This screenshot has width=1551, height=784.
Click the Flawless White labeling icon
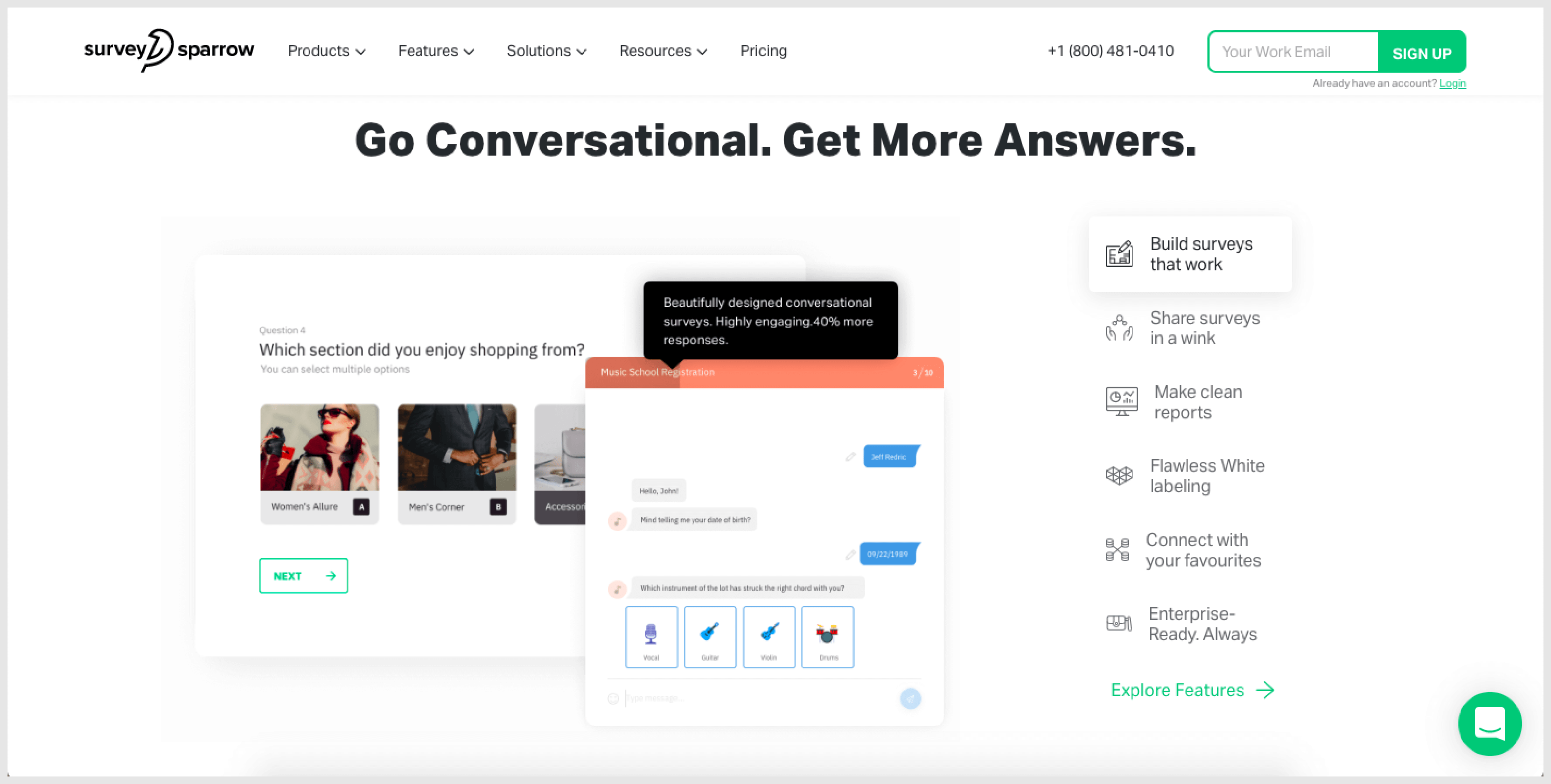tap(1118, 476)
